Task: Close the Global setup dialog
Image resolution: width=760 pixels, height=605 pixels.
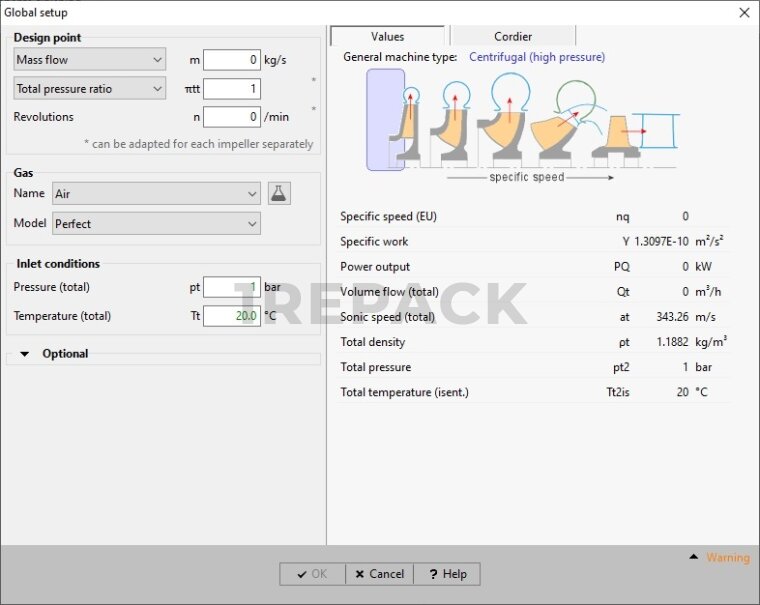Action: coord(743,12)
